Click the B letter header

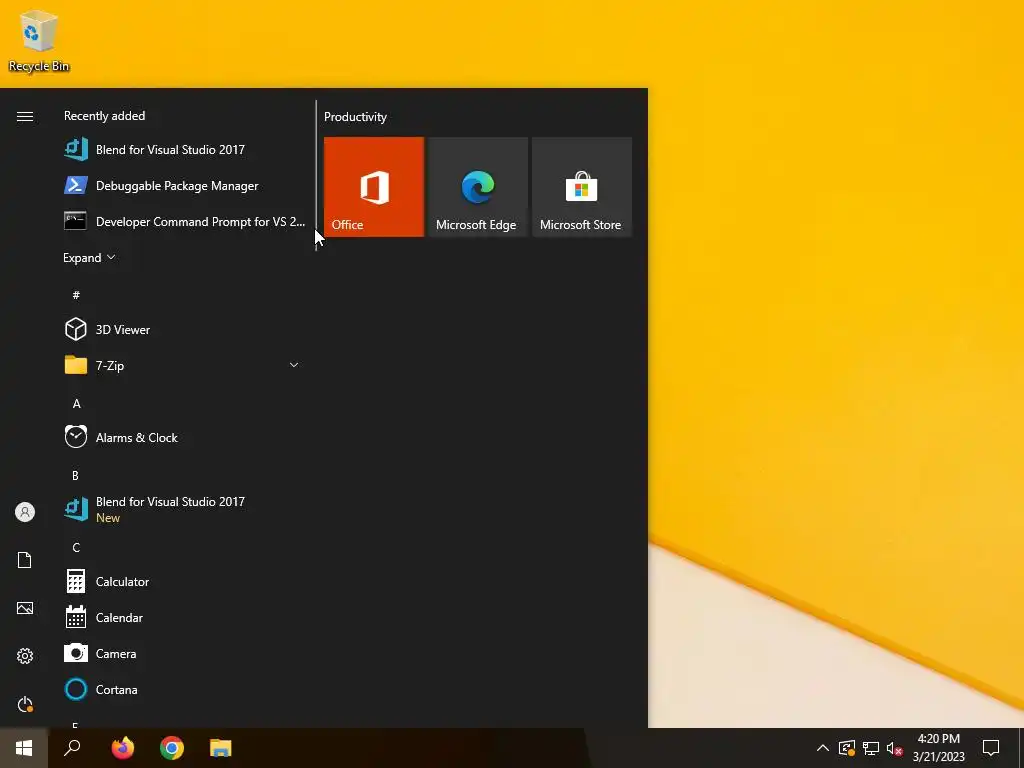click(76, 475)
